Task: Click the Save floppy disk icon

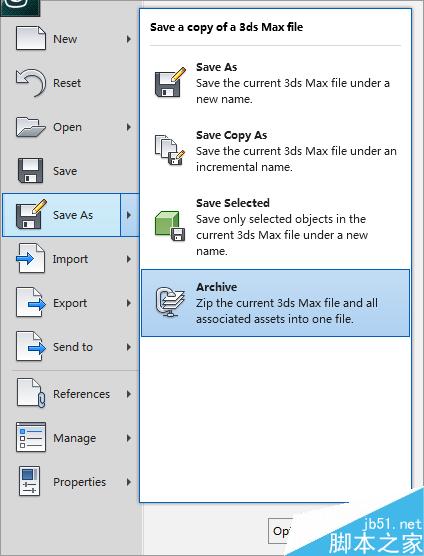Action: point(30,171)
